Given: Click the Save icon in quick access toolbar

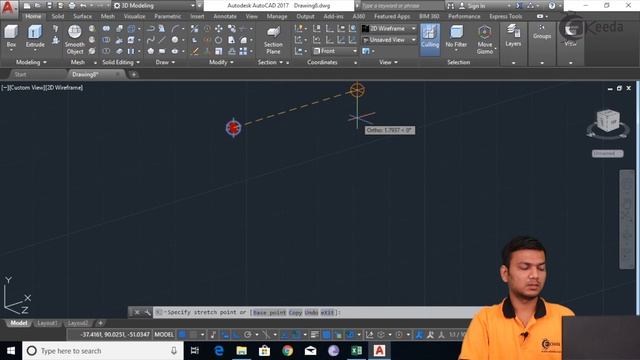Looking at the screenshot, I should click(49, 6).
